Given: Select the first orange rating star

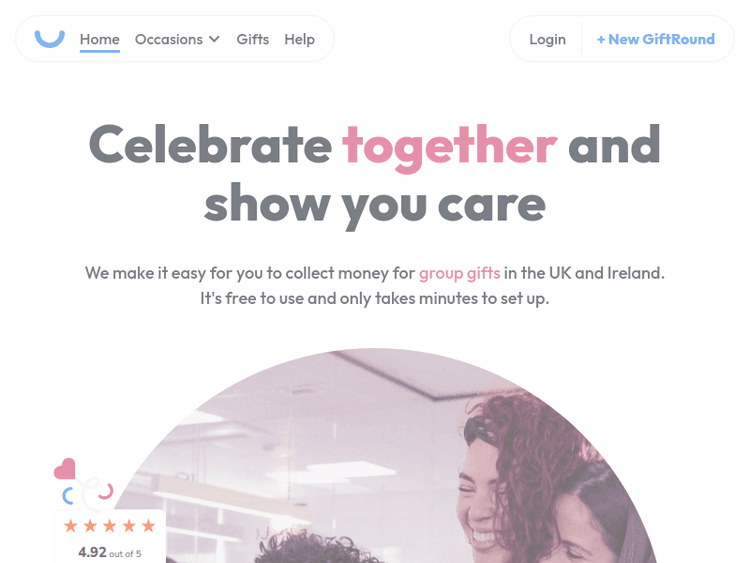Looking at the screenshot, I should [71, 526].
